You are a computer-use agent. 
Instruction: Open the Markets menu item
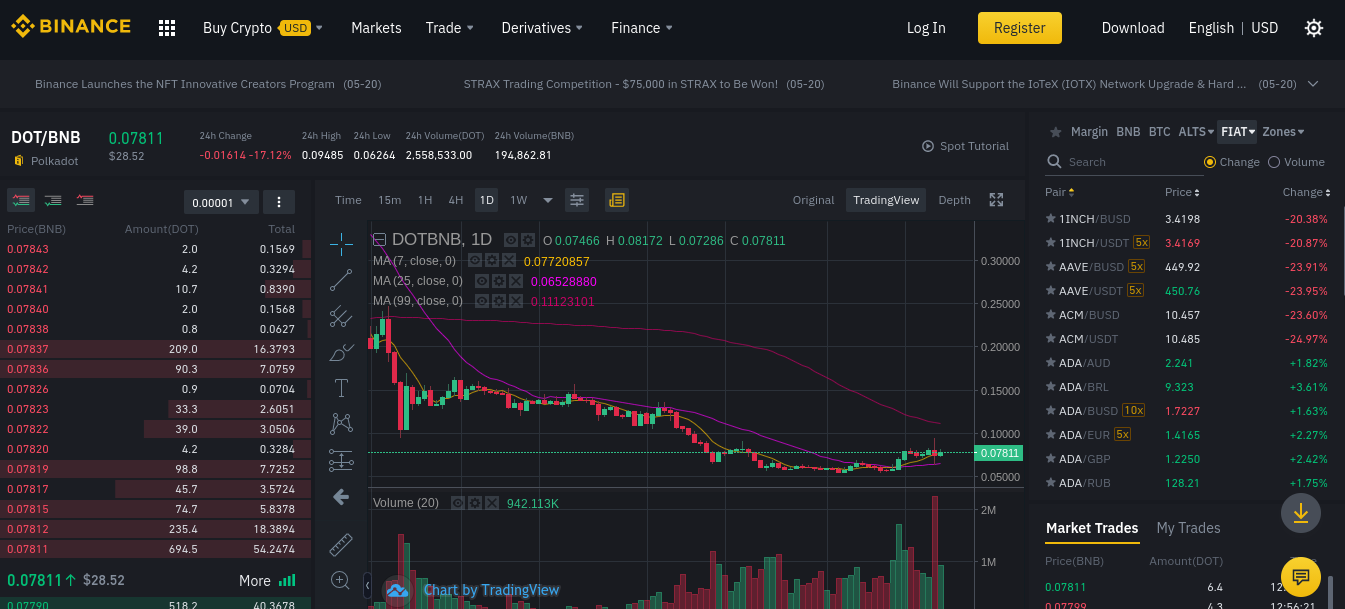point(376,28)
